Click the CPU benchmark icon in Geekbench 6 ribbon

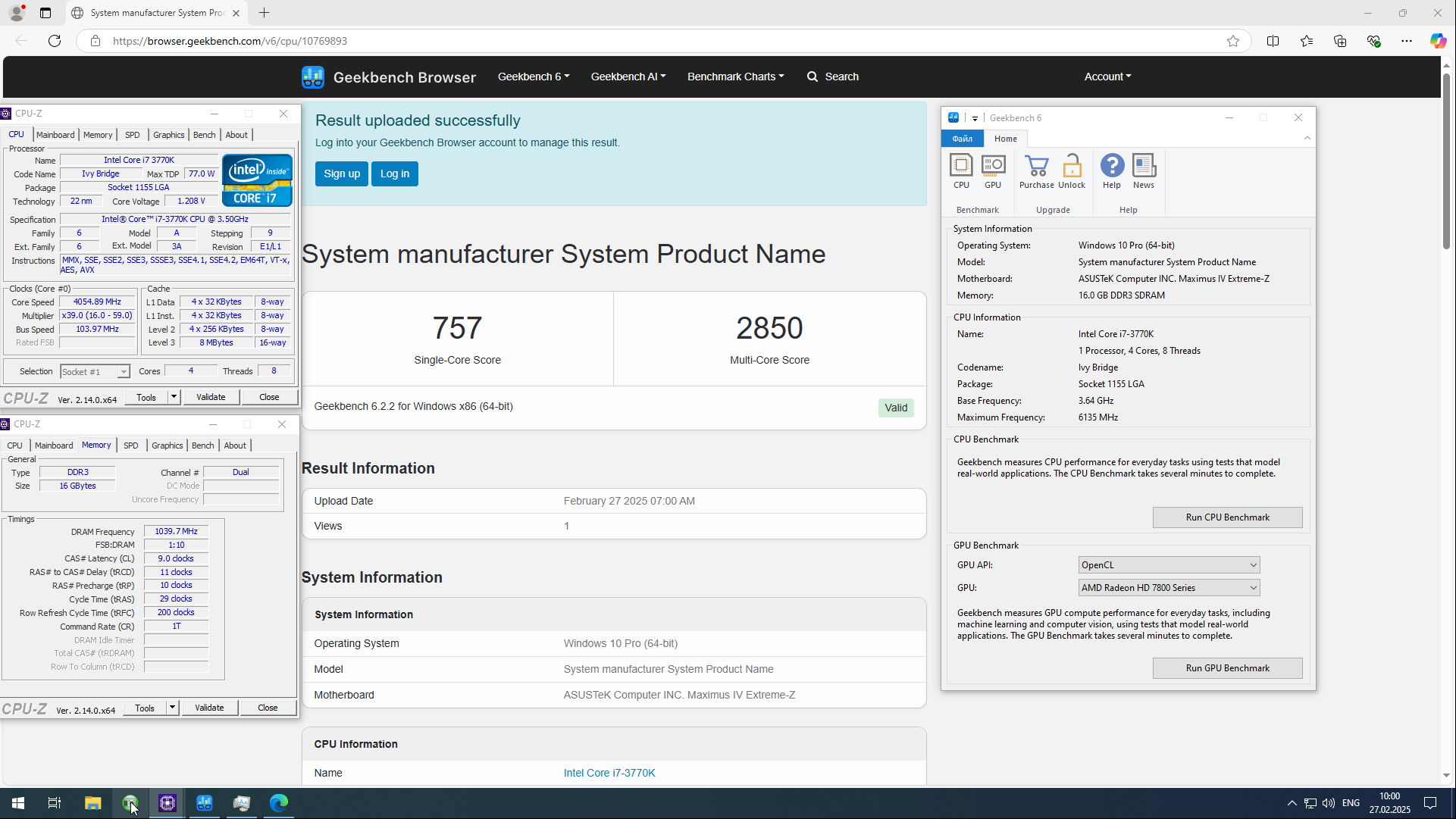pos(961,171)
